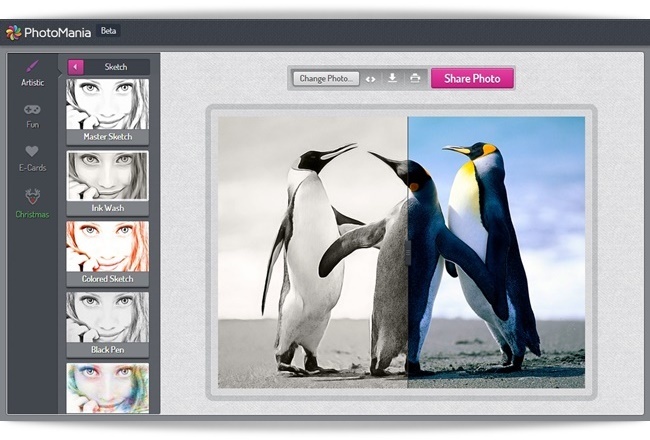Screen dimensions: 650x440
Task: Download the edited photo
Action: [x=392, y=78]
